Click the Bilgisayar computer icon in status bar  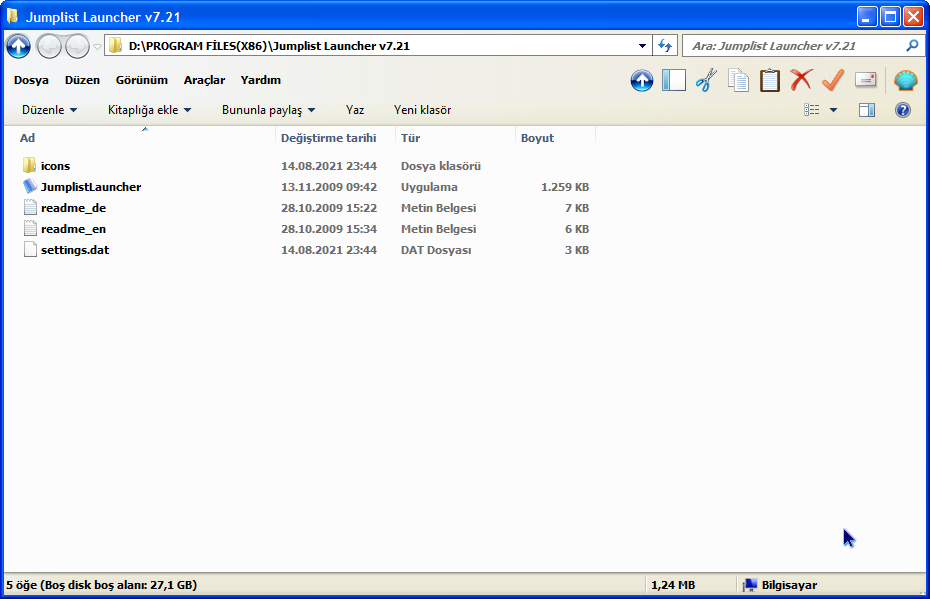tap(750, 585)
